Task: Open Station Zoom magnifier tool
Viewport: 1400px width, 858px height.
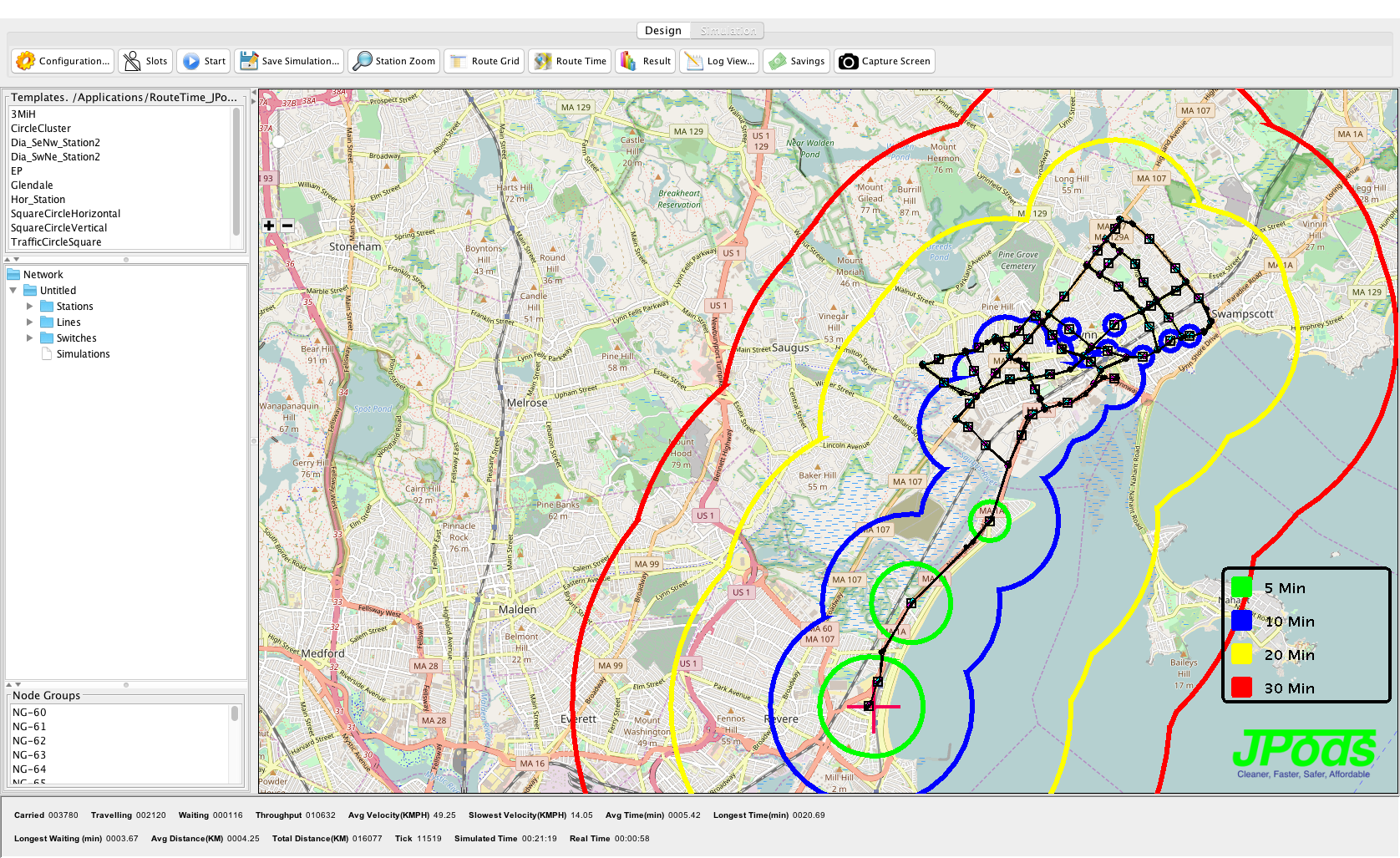Action: [363, 61]
